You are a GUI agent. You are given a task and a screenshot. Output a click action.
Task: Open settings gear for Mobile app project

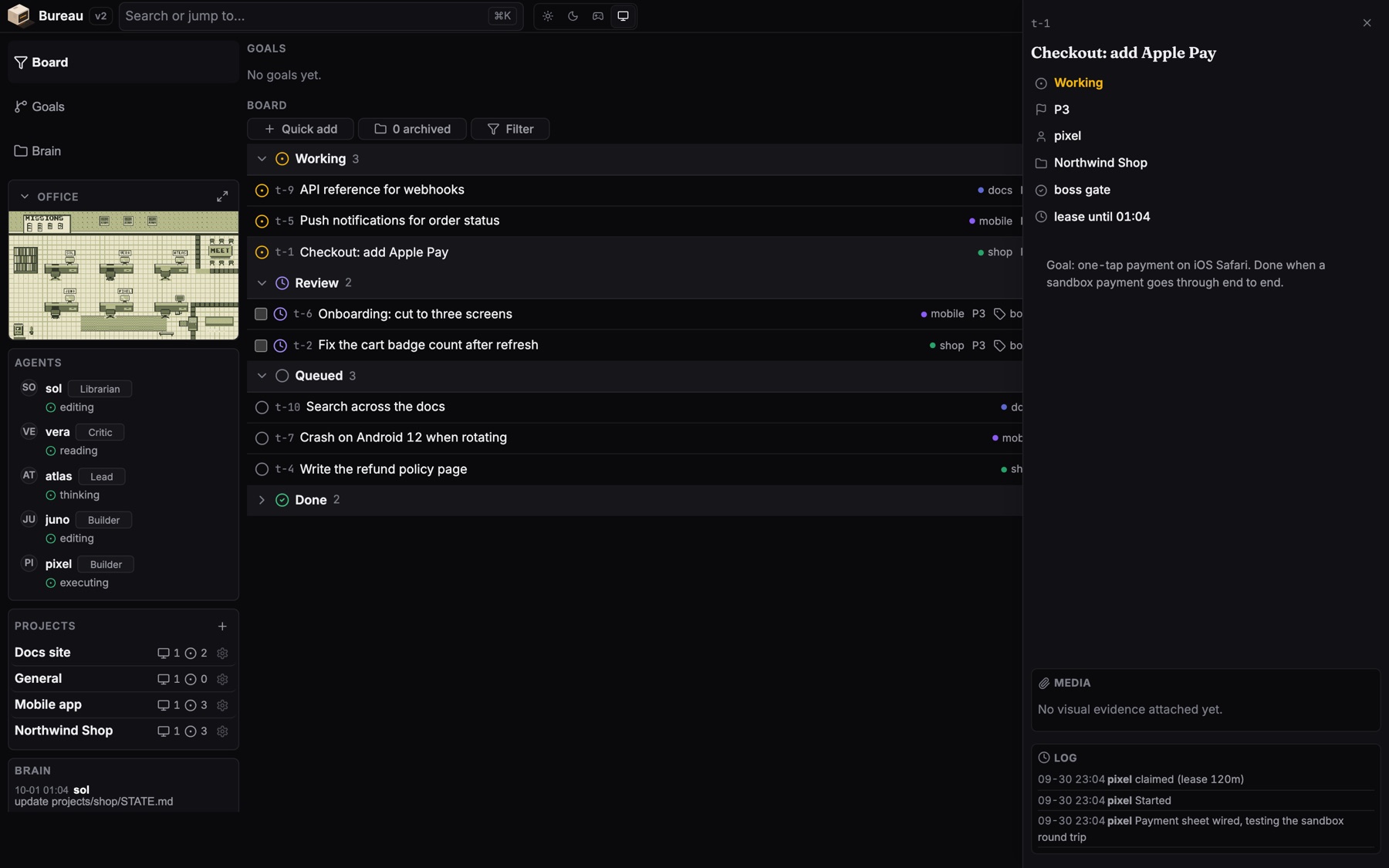click(x=222, y=705)
